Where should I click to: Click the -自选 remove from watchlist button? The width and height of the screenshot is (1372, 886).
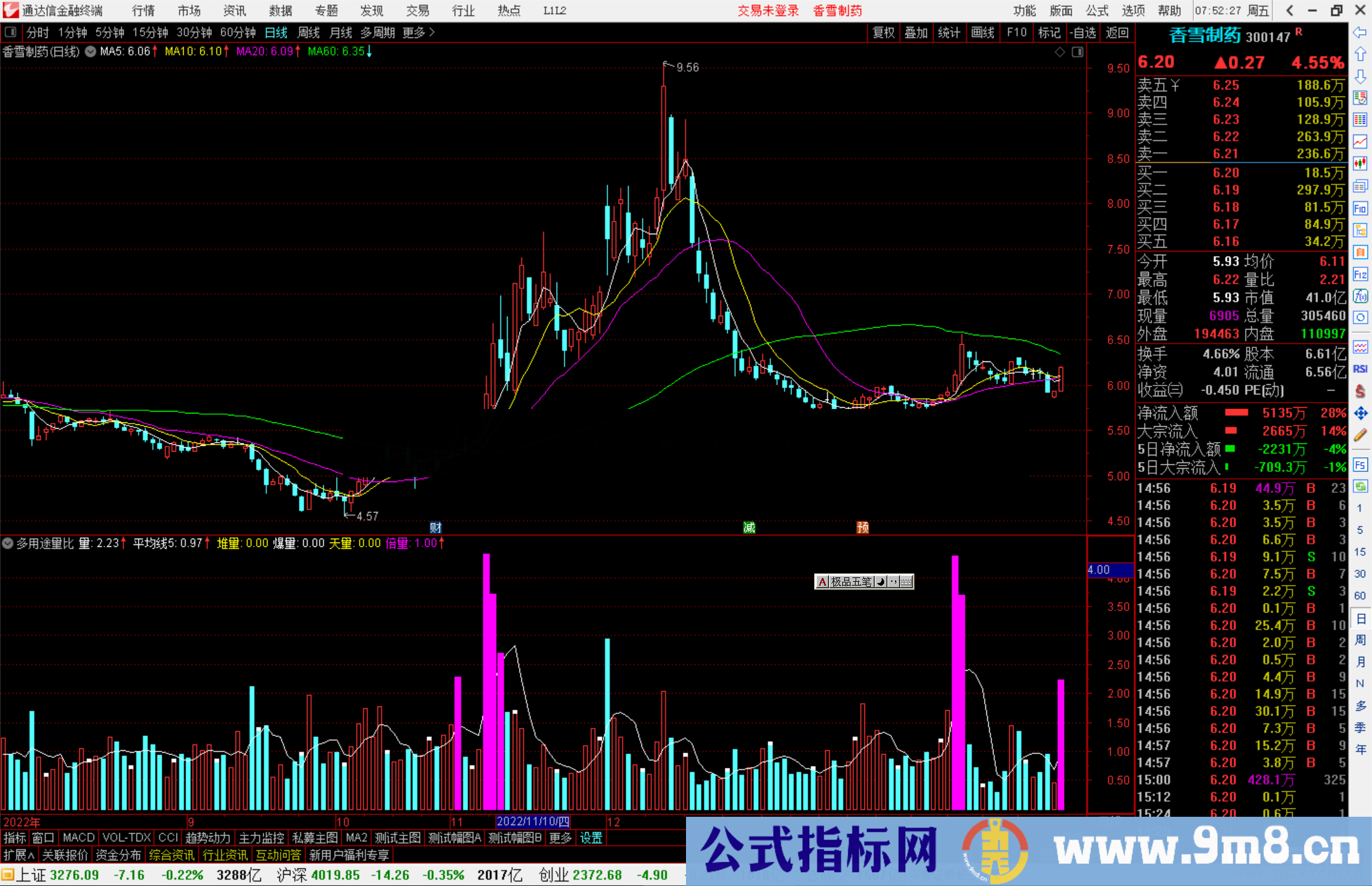1083,32
